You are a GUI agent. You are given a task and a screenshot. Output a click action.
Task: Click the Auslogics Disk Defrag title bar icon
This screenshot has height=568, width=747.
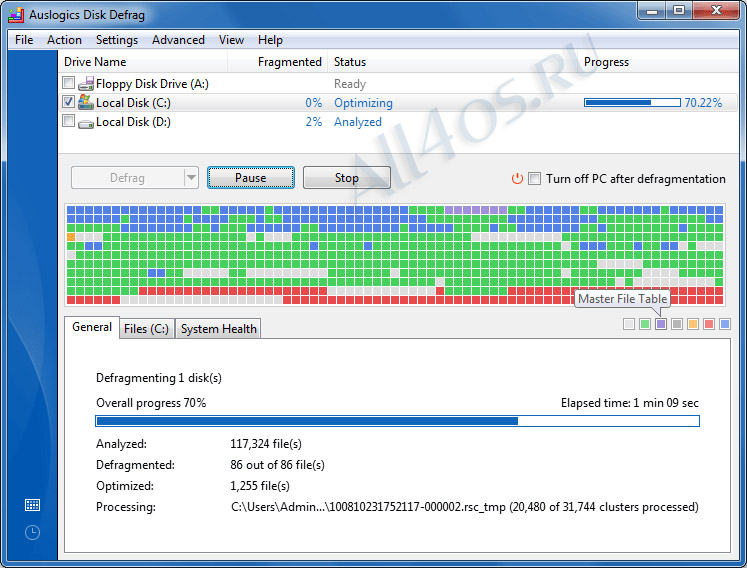click(x=16, y=15)
